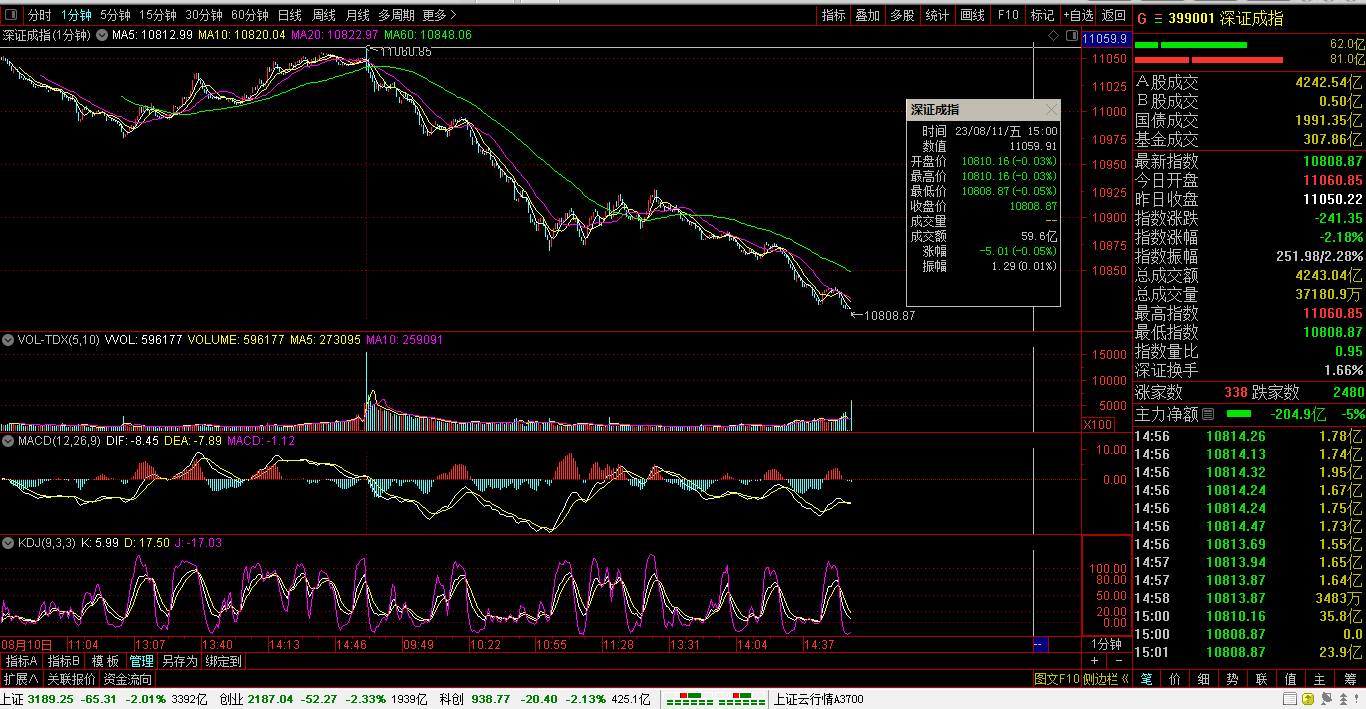The image size is (1366, 709).
Task: Close the 深证成指 data popup window
Action: pos(1050,109)
